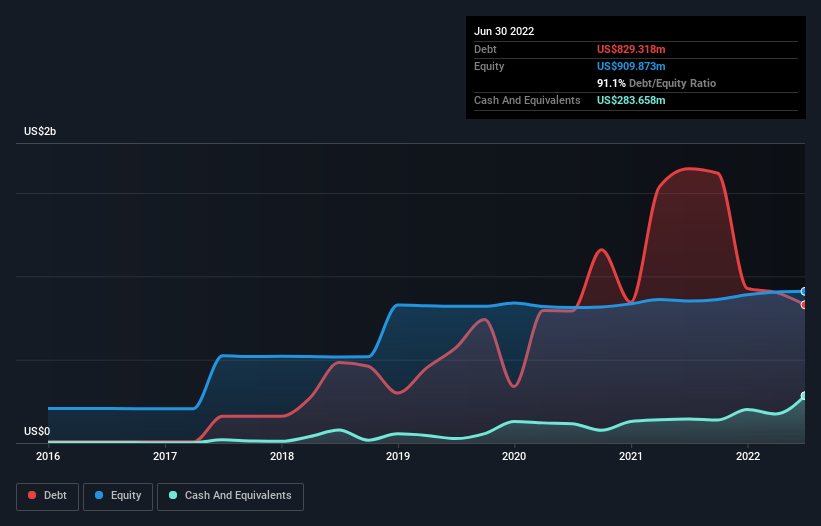The width and height of the screenshot is (821, 526).
Task: Click the US$829.318m debt value
Action: [631, 49]
